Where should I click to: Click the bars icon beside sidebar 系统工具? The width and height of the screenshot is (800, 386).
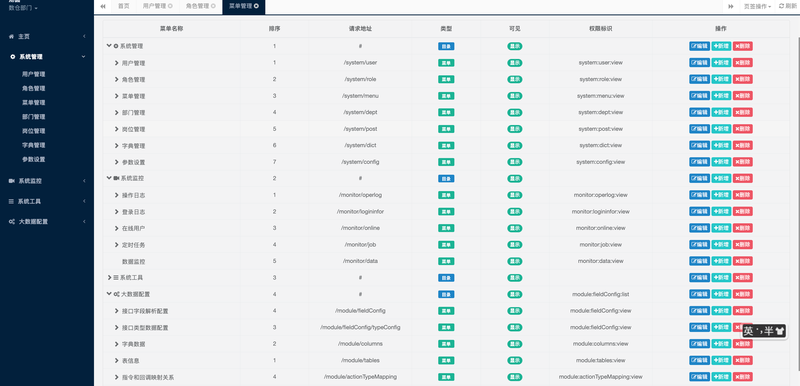click(11, 201)
